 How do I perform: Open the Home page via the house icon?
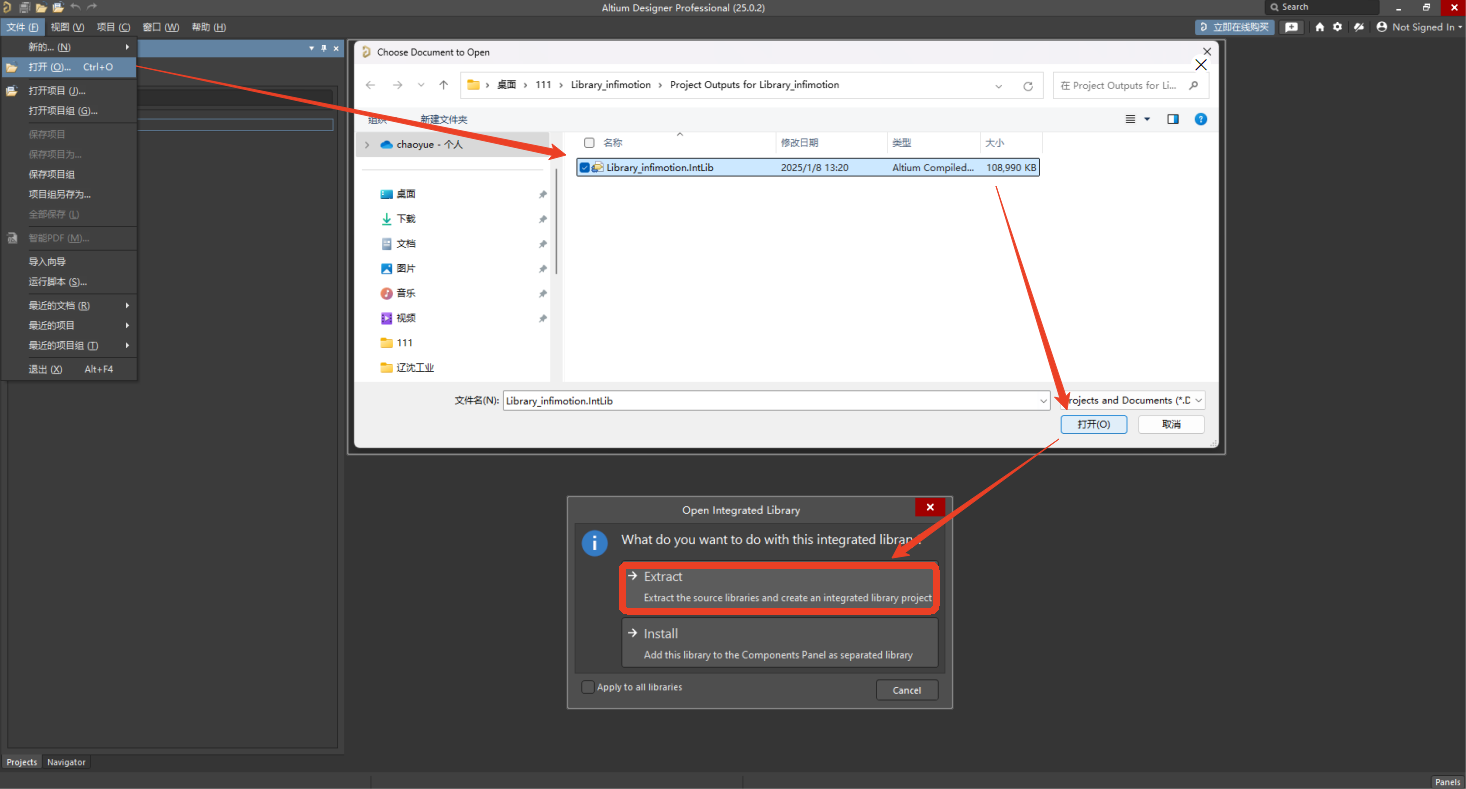[1320, 27]
